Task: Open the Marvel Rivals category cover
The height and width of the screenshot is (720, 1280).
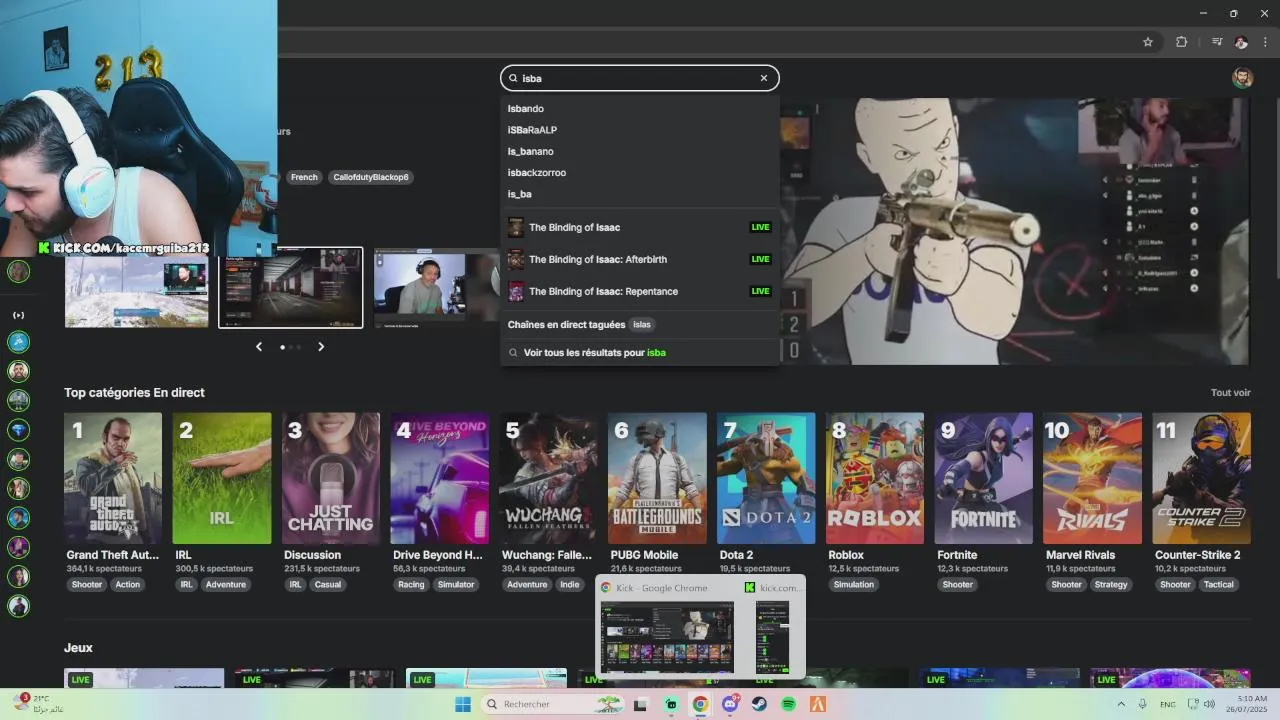Action: click(1093, 478)
